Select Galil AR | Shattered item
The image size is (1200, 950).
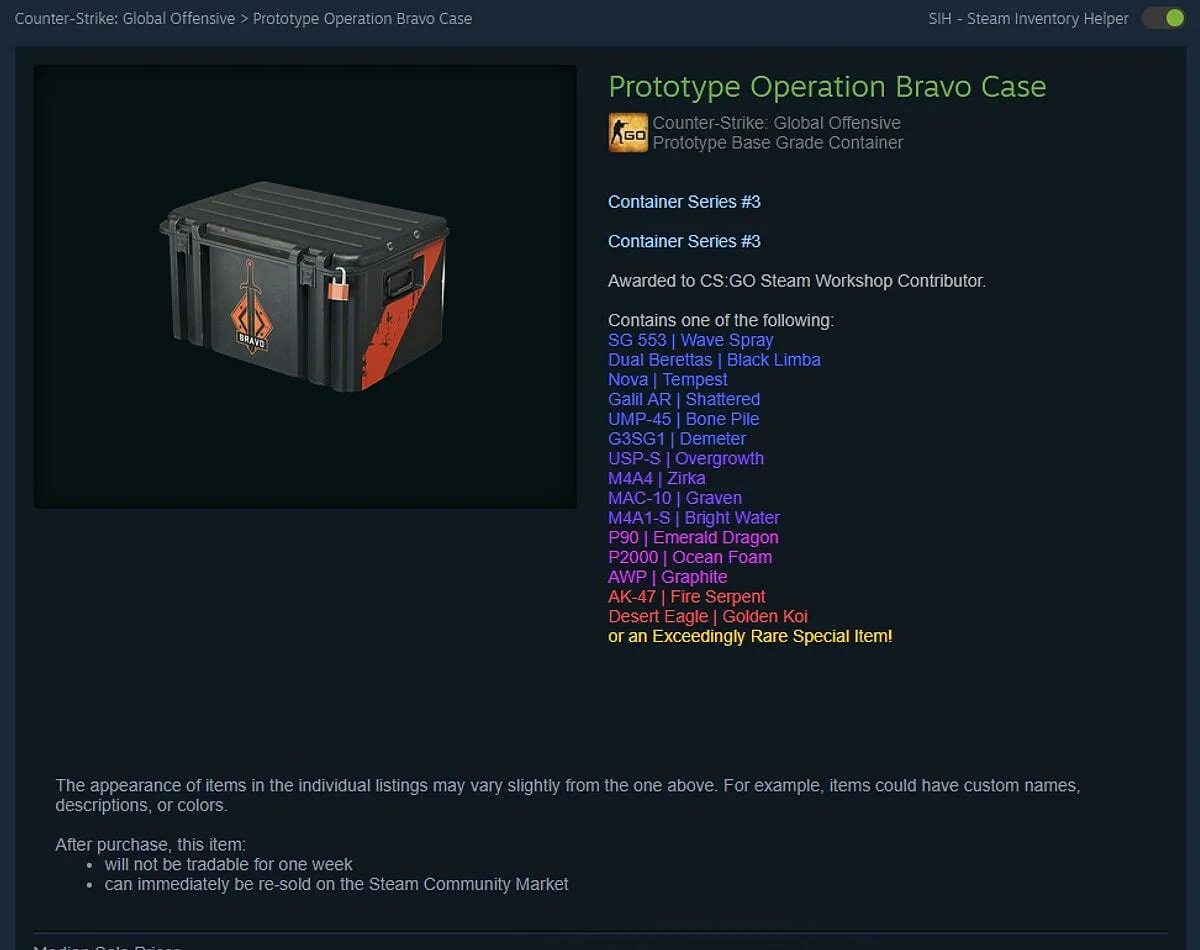(684, 399)
